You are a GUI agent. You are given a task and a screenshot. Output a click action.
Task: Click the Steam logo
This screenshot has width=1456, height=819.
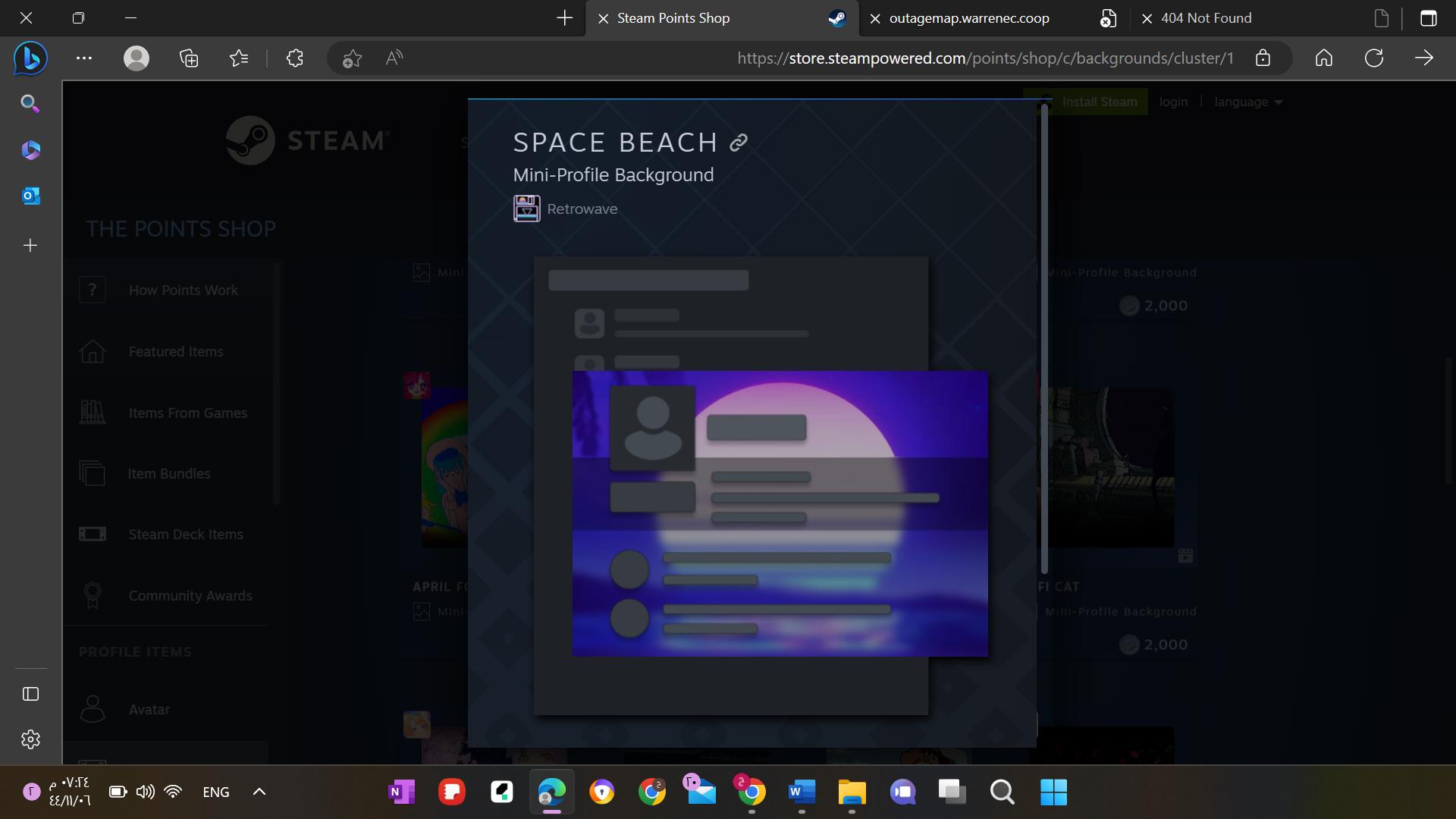pos(308,140)
